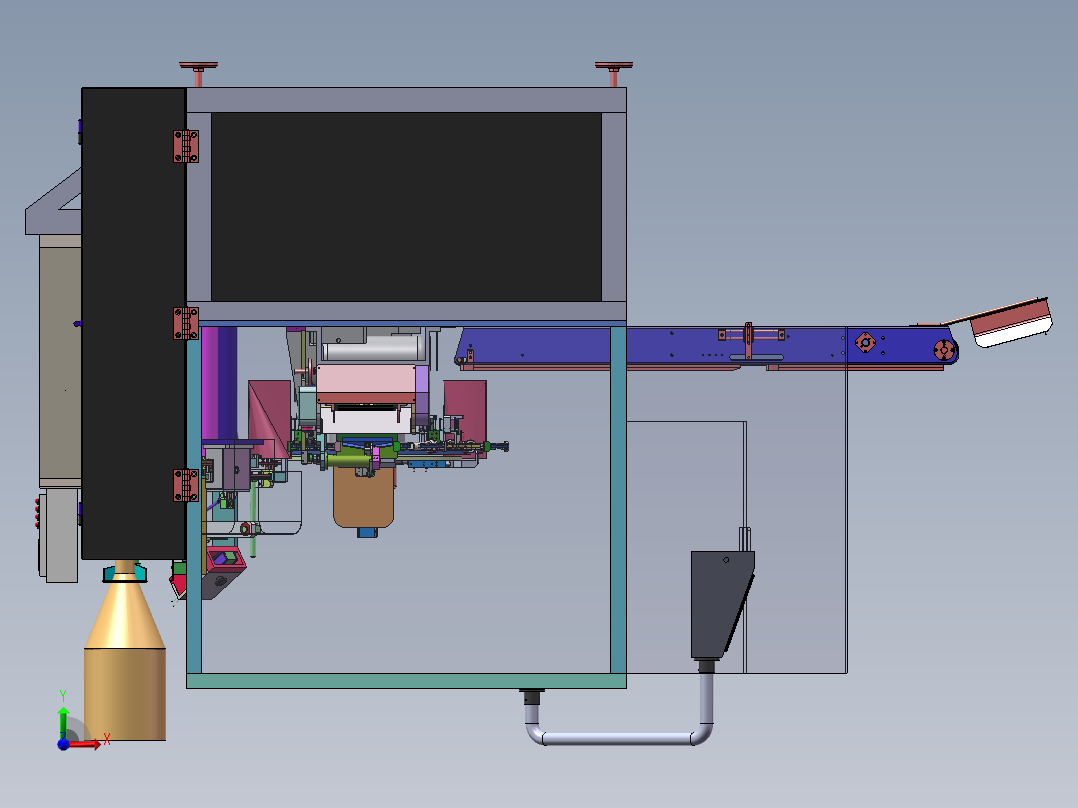The height and width of the screenshot is (808, 1078).
Task: Select the golden cylindrical bin below the cone
Action: click(x=124, y=694)
